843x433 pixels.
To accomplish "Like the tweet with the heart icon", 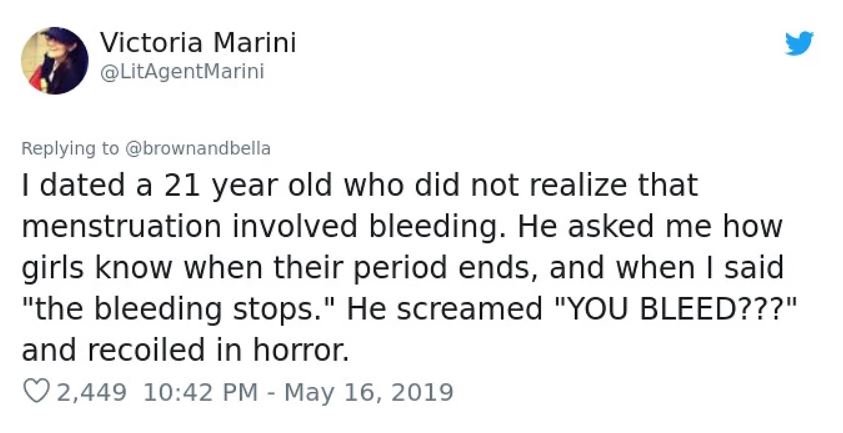I will coord(35,391).
